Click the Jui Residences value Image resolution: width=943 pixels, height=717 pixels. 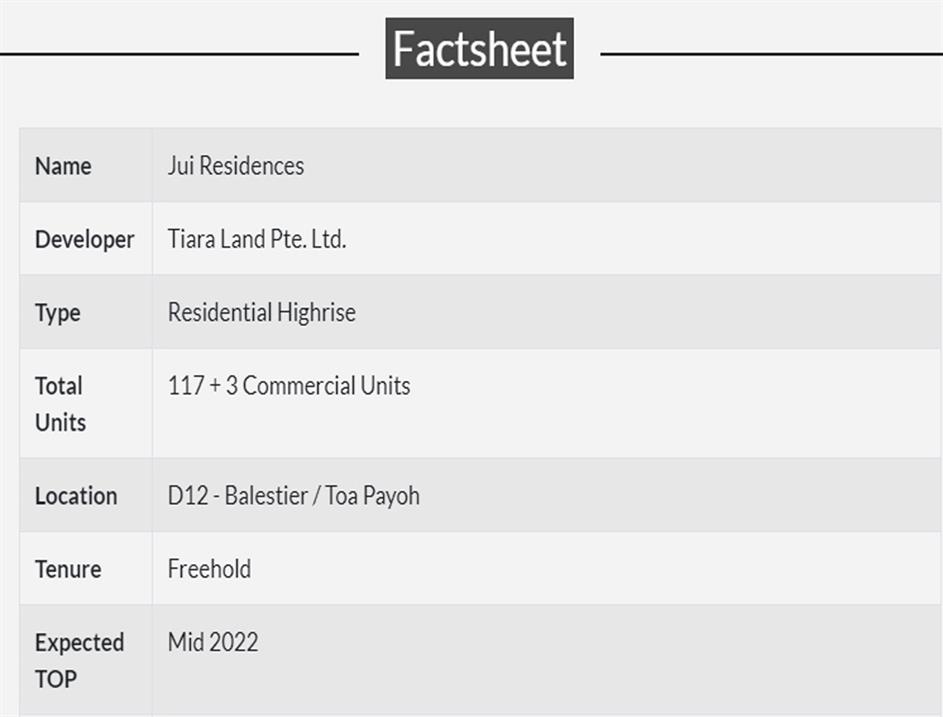pyautogui.click(x=236, y=166)
